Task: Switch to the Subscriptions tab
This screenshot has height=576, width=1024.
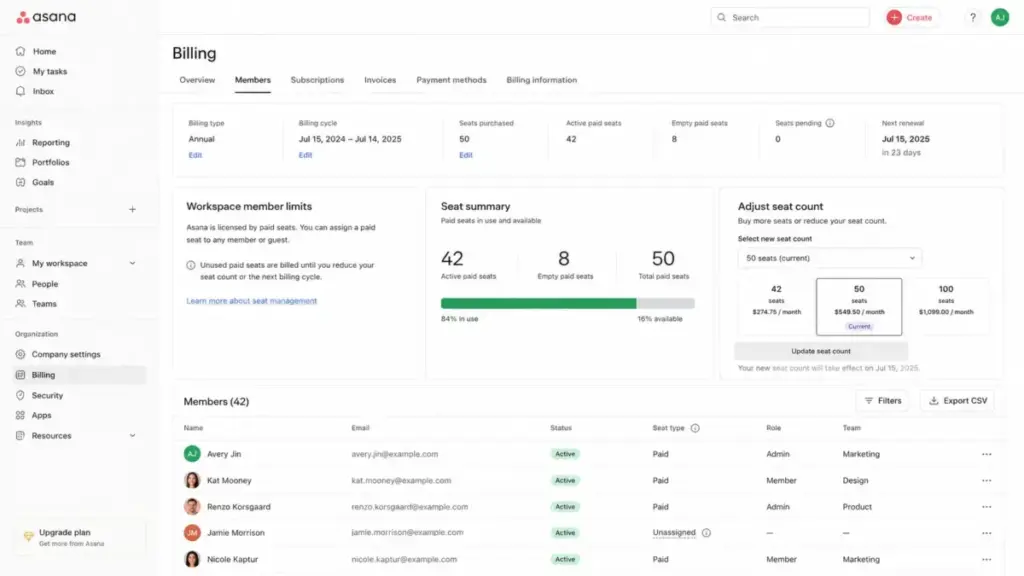Action: click(317, 80)
